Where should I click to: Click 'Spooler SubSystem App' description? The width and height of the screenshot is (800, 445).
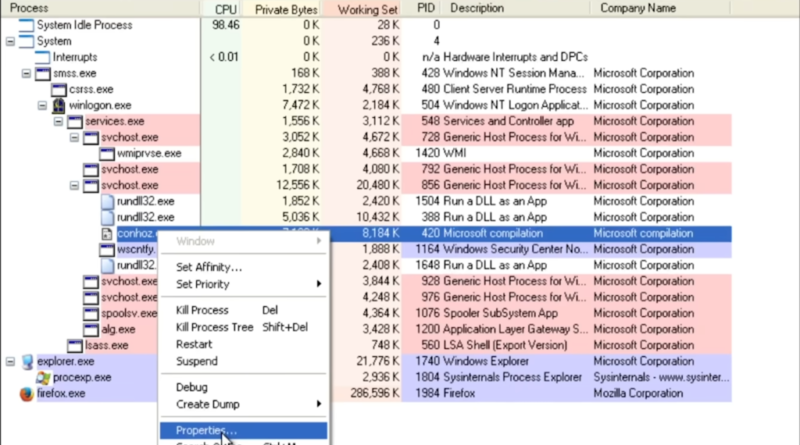(501, 313)
